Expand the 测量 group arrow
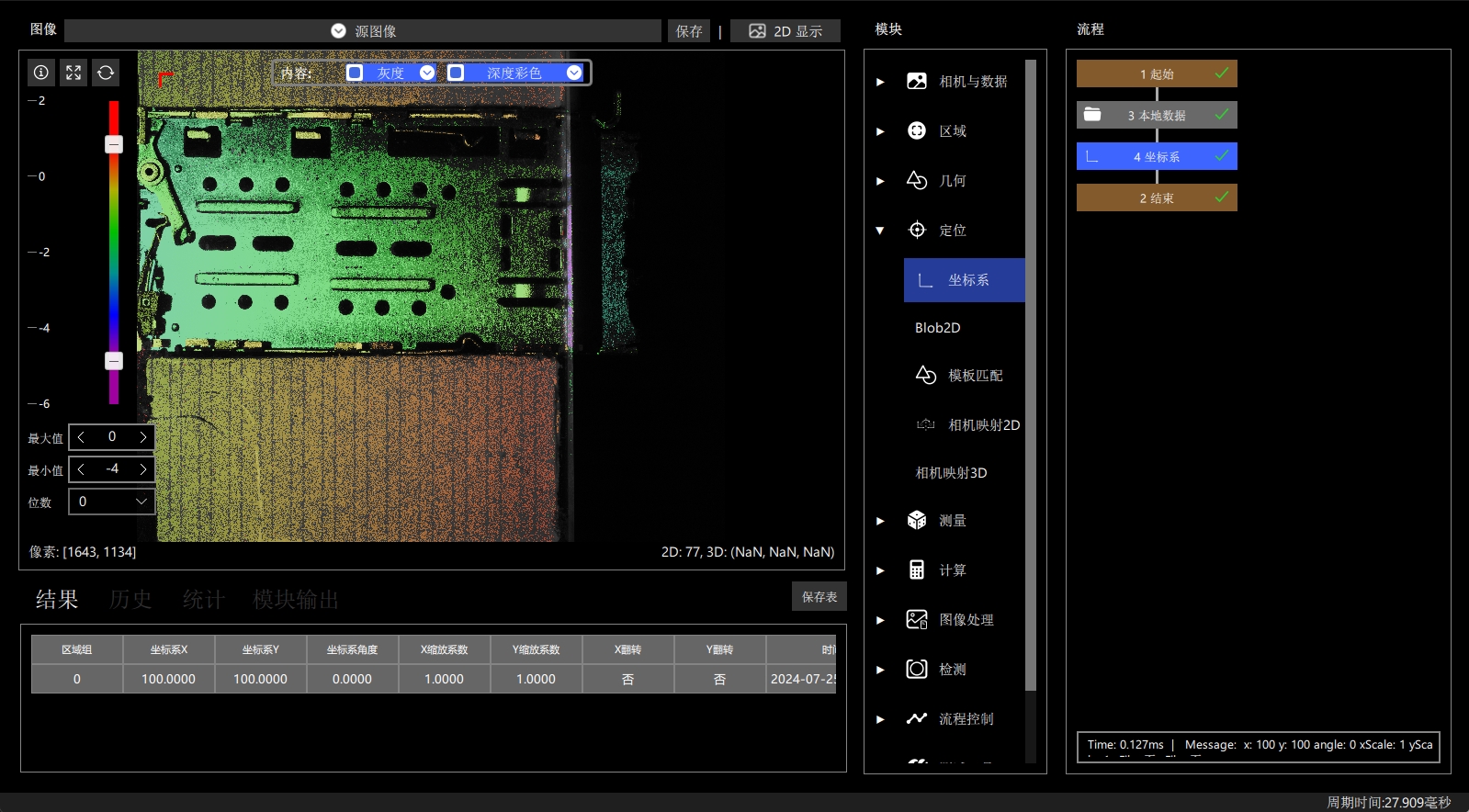1469x812 pixels. point(880,521)
